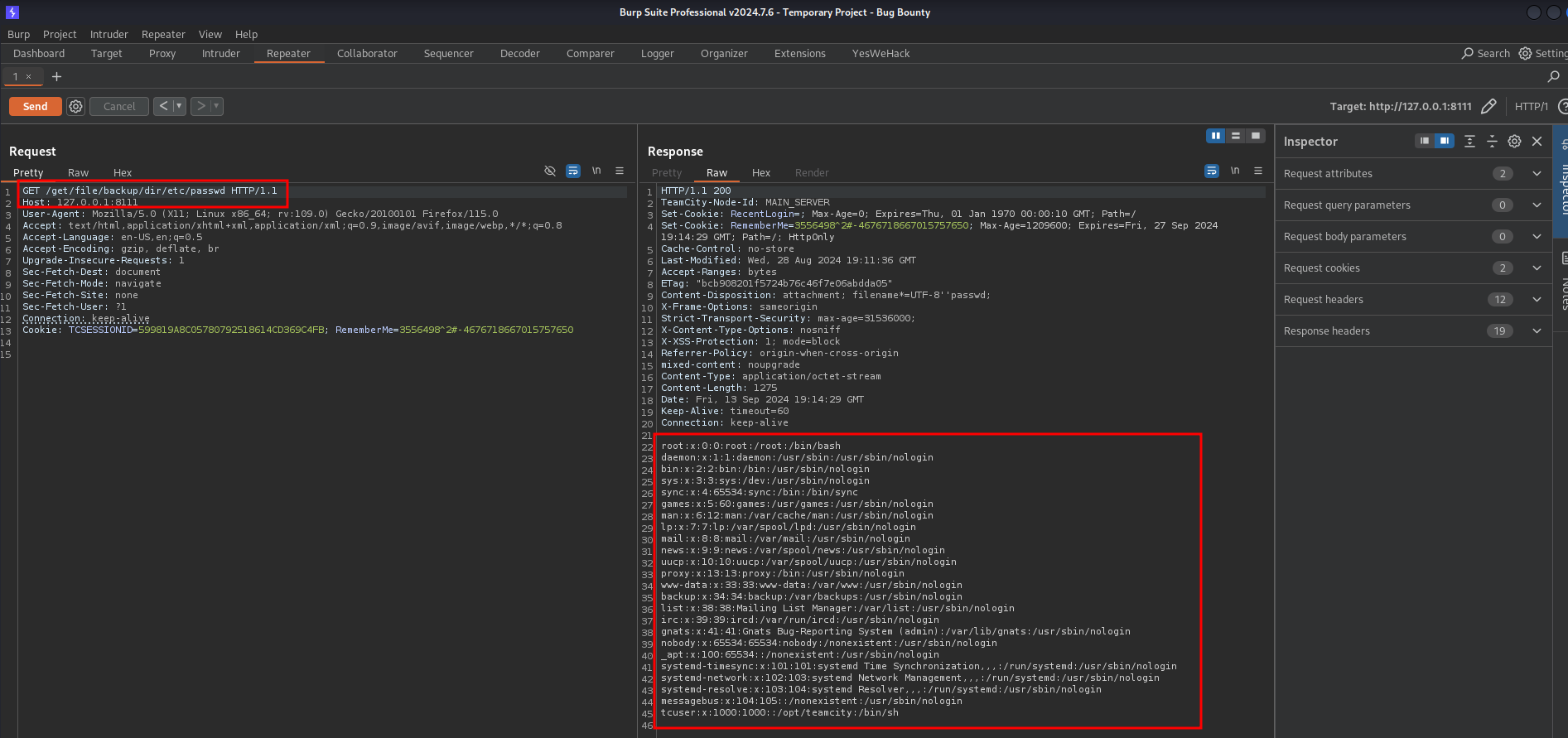The height and width of the screenshot is (738, 1568).
Task: Open the Repeater tab search magnifier
Action: 1553,76
